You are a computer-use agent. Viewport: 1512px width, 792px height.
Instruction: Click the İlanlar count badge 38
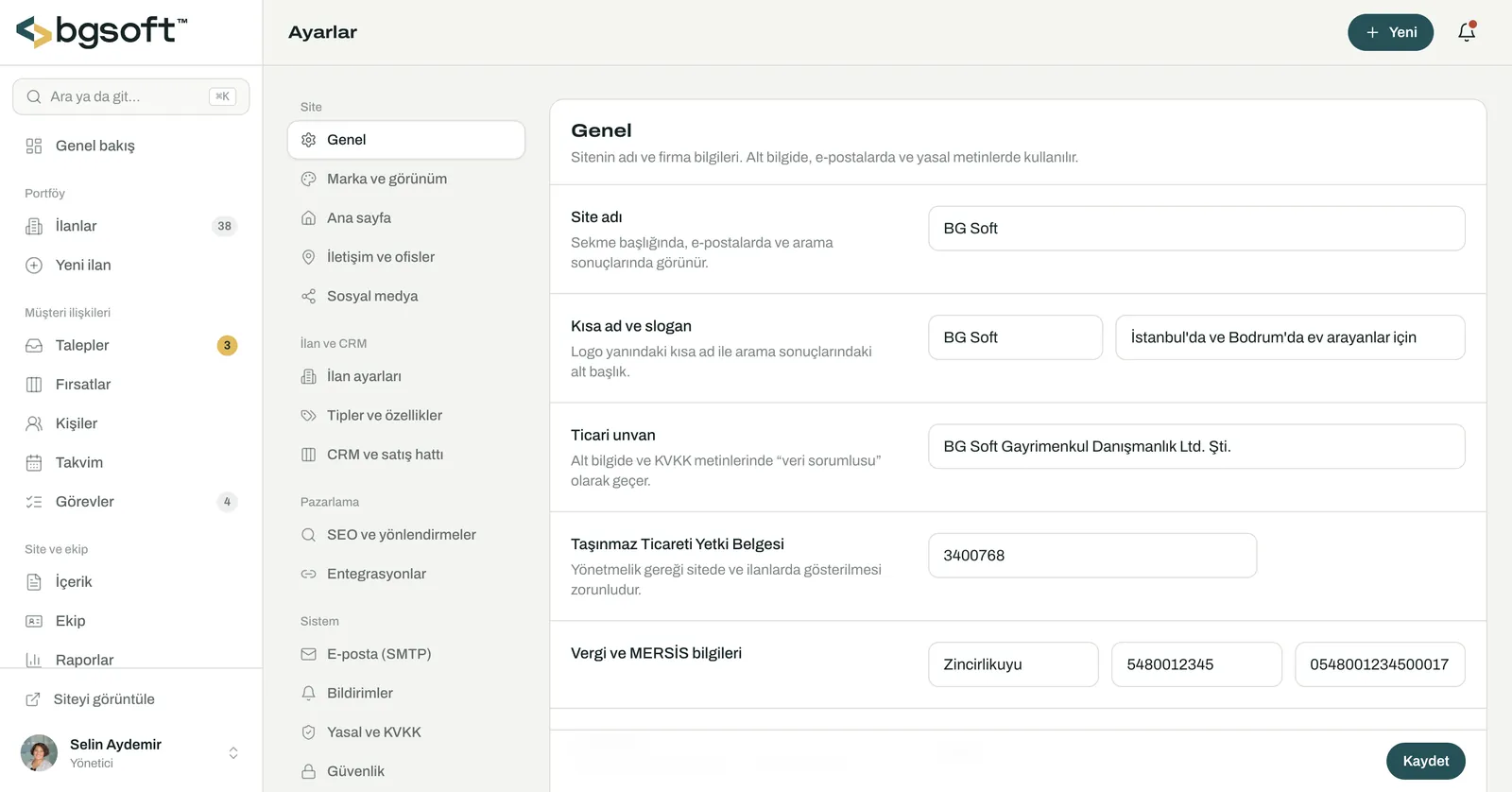(x=224, y=226)
